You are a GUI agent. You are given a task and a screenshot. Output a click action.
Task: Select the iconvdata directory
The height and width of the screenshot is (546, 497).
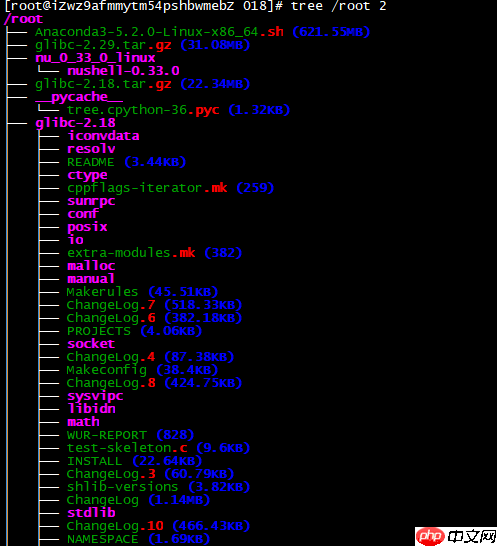click(x=103, y=136)
